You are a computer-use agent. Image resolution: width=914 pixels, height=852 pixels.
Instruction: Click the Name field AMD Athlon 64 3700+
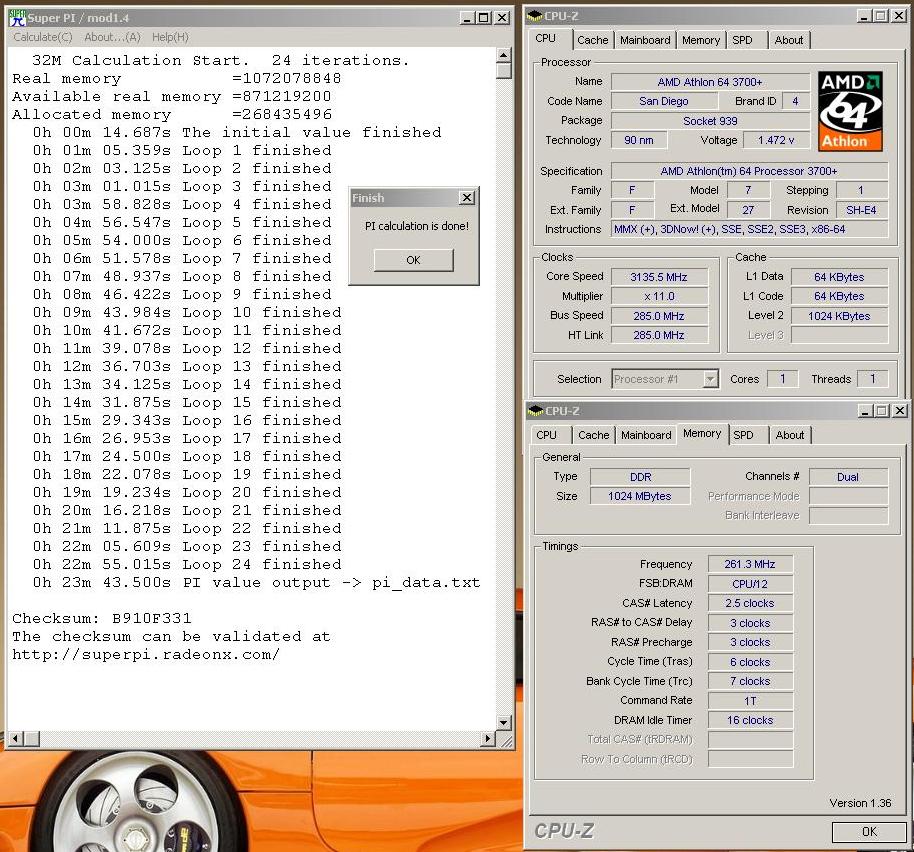click(x=710, y=82)
